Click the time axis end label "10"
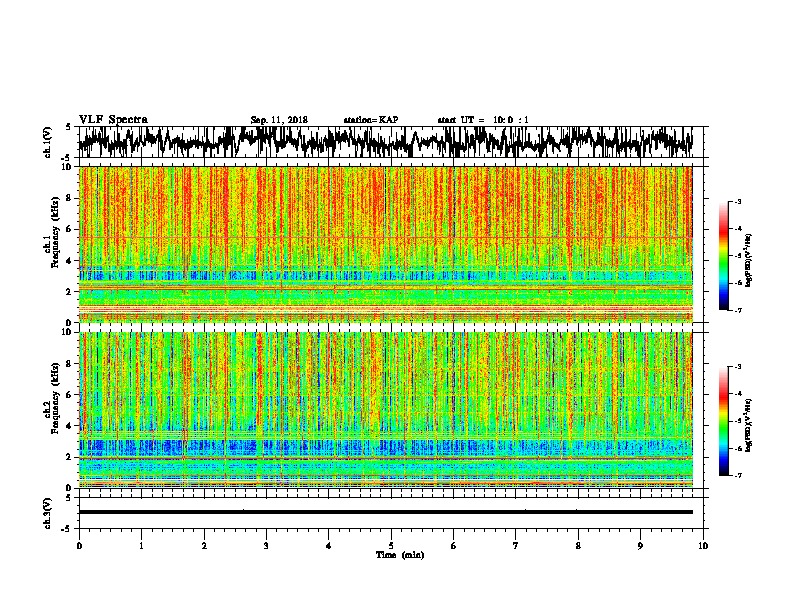Viewport: 792px width, 612px height. tap(703, 546)
